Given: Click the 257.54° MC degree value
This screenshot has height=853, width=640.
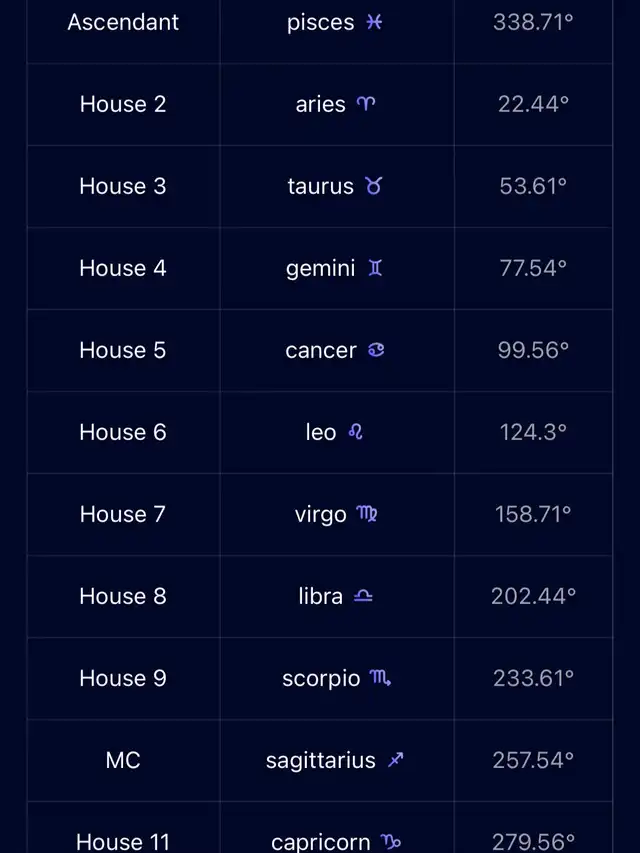Looking at the screenshot, I should (533, 760).
